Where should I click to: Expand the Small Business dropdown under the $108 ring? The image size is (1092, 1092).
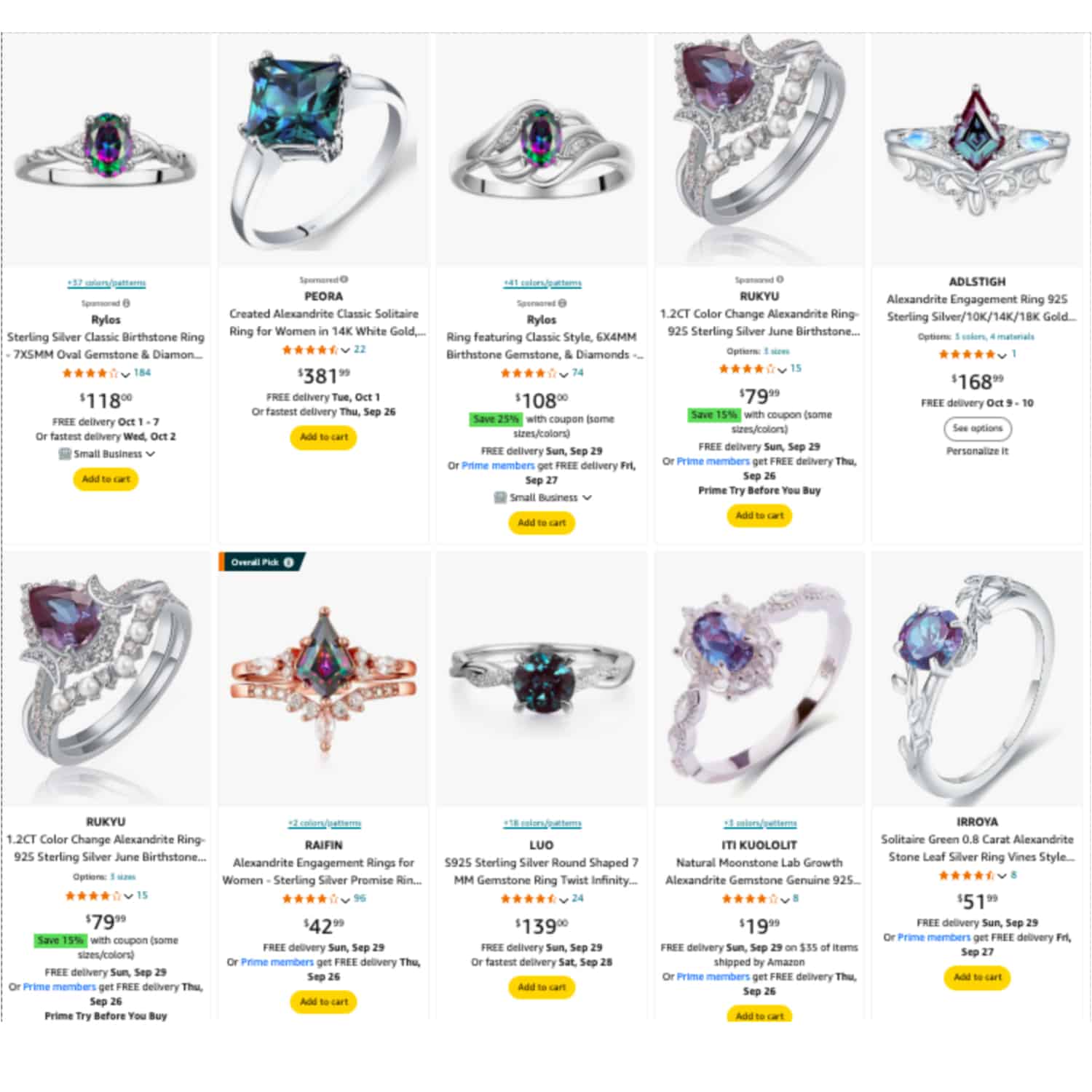point(587,497)
